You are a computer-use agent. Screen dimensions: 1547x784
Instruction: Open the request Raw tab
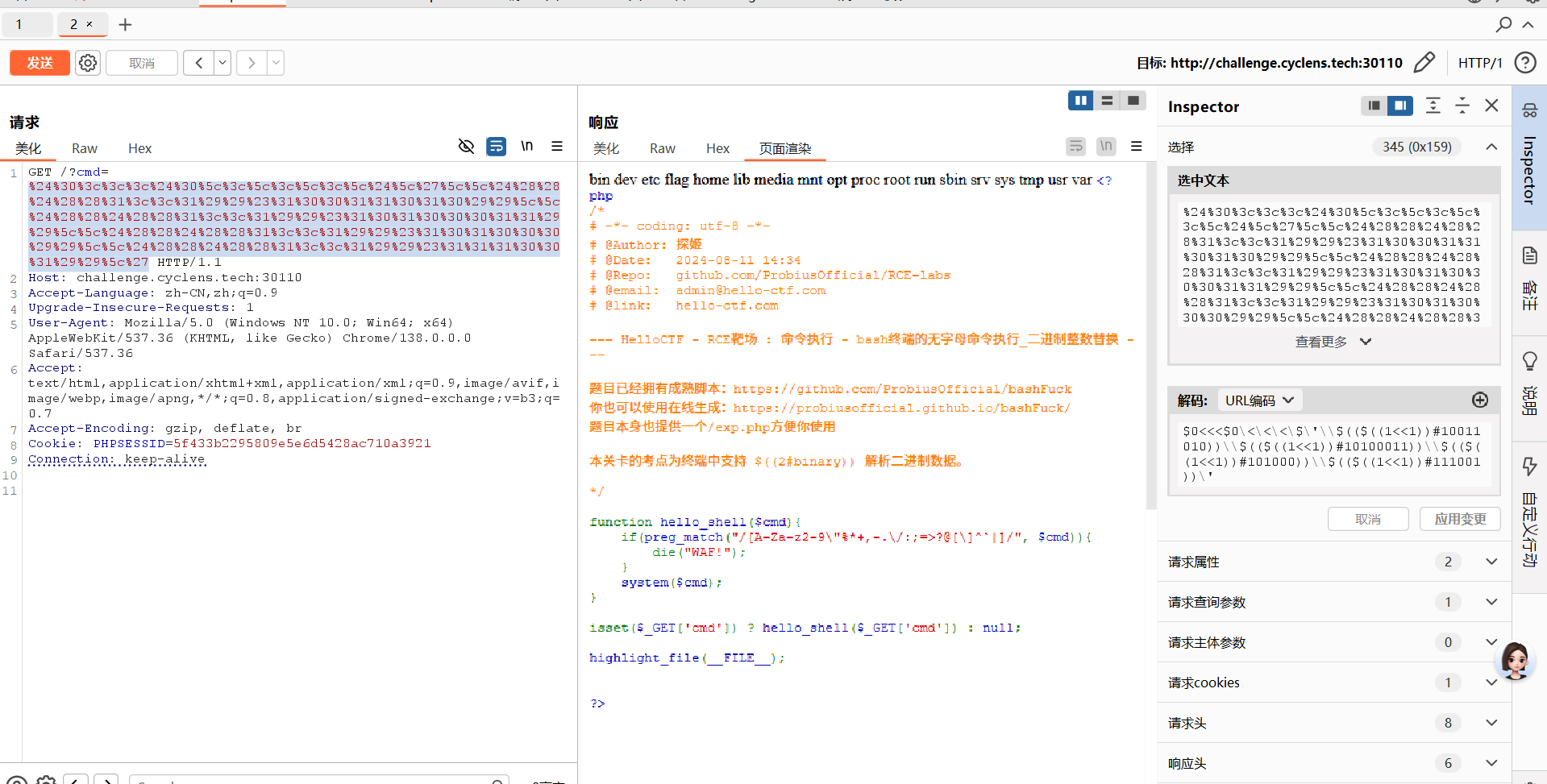point(85,148)
